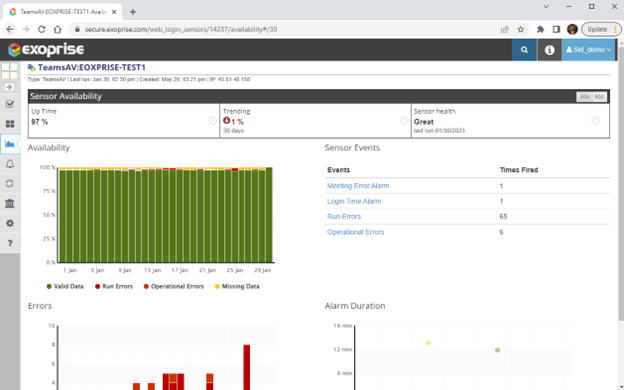Open the help question mark icon

[x=10, y=243]
